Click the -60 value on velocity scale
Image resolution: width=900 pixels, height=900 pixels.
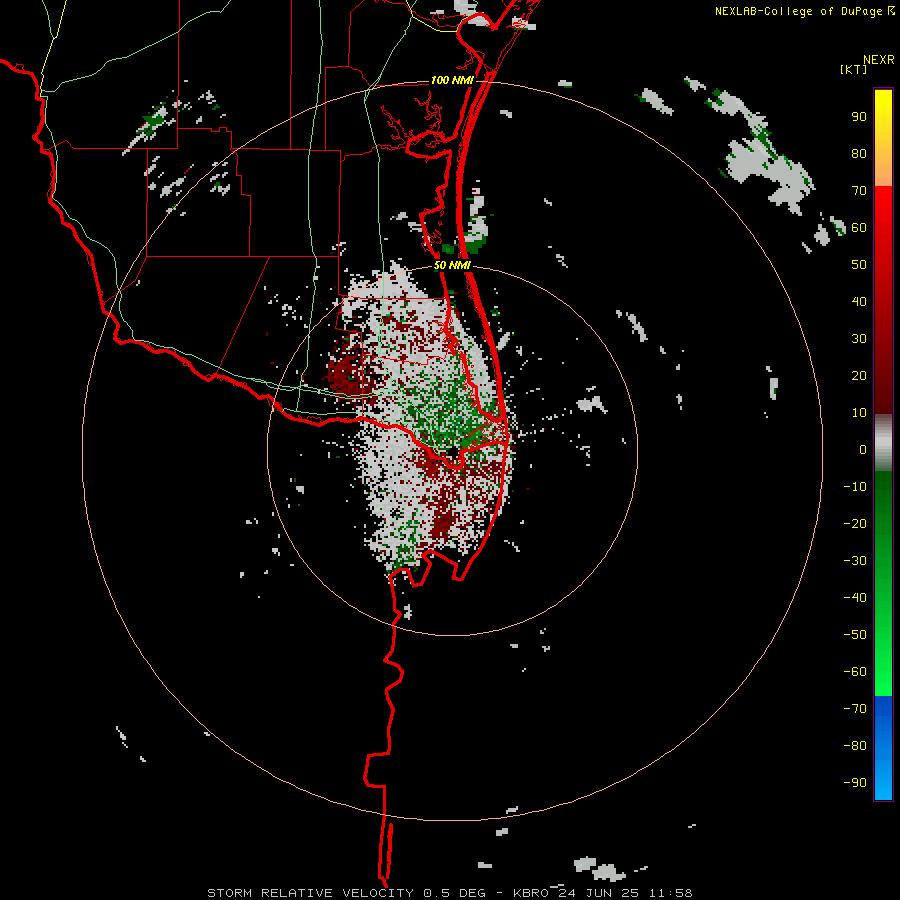855,672
